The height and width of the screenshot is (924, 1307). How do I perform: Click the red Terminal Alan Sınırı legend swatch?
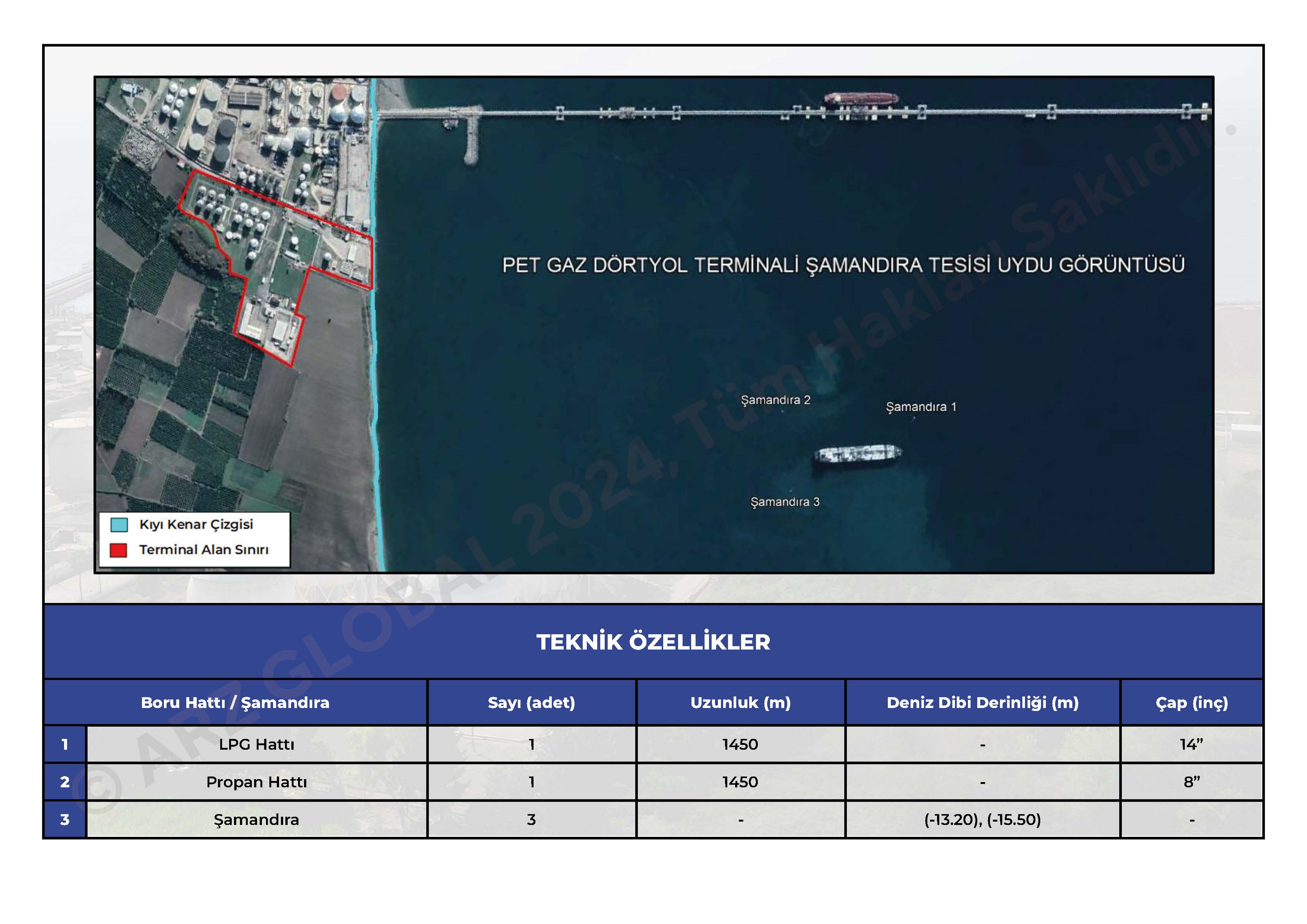coord(118,550)
